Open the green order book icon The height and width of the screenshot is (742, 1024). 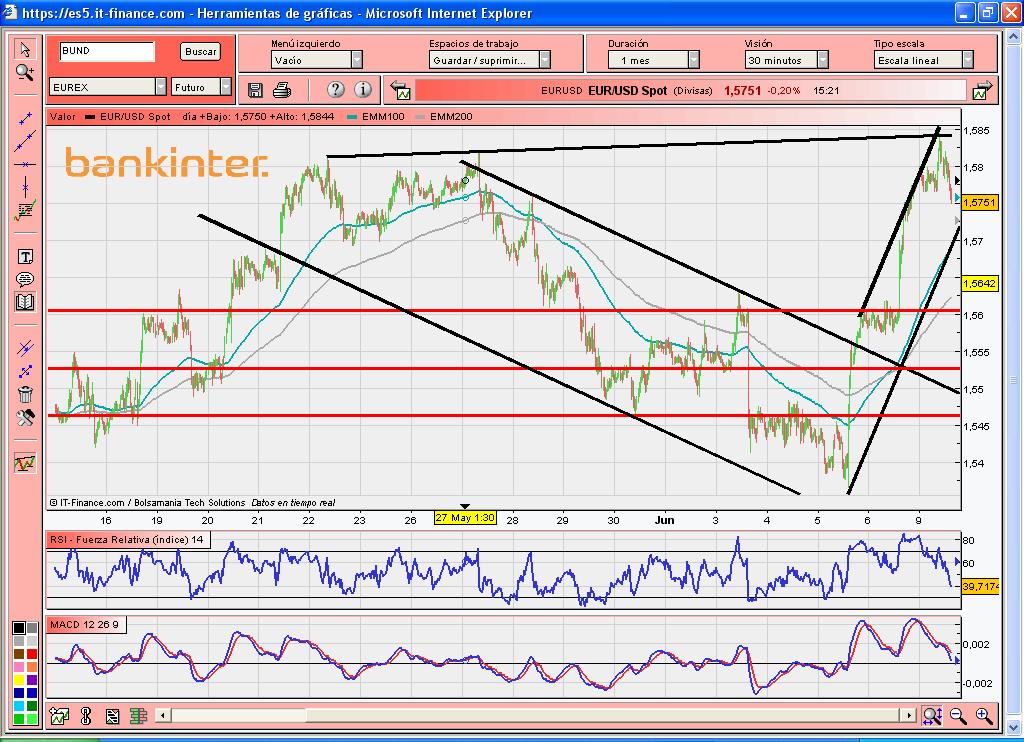coord(138,717)
